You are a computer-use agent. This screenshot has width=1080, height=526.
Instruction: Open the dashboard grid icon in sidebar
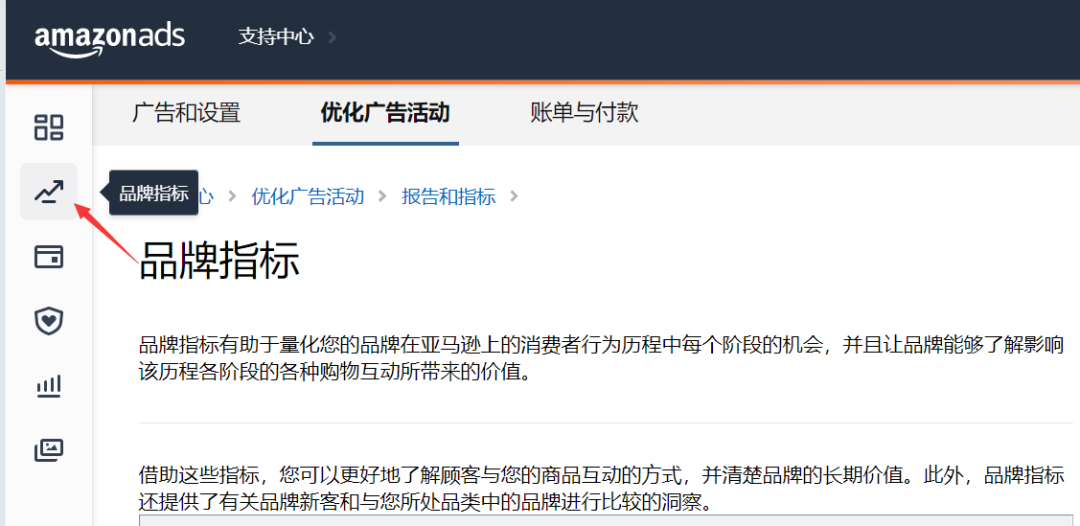click(x=49, y=127)
